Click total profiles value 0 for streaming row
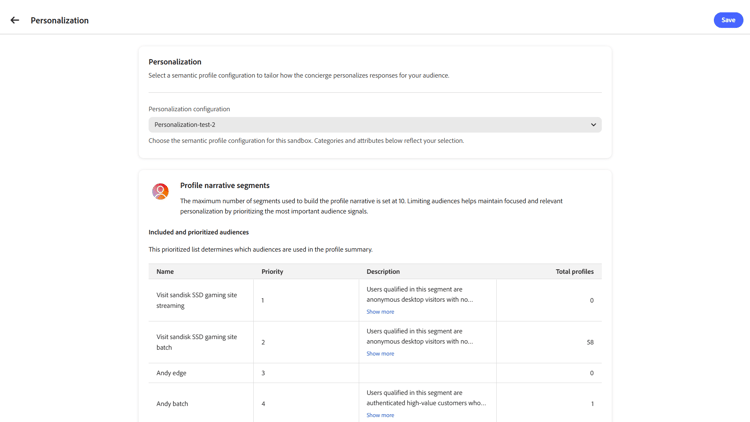 pyautogui.click(x=592, y=300)
